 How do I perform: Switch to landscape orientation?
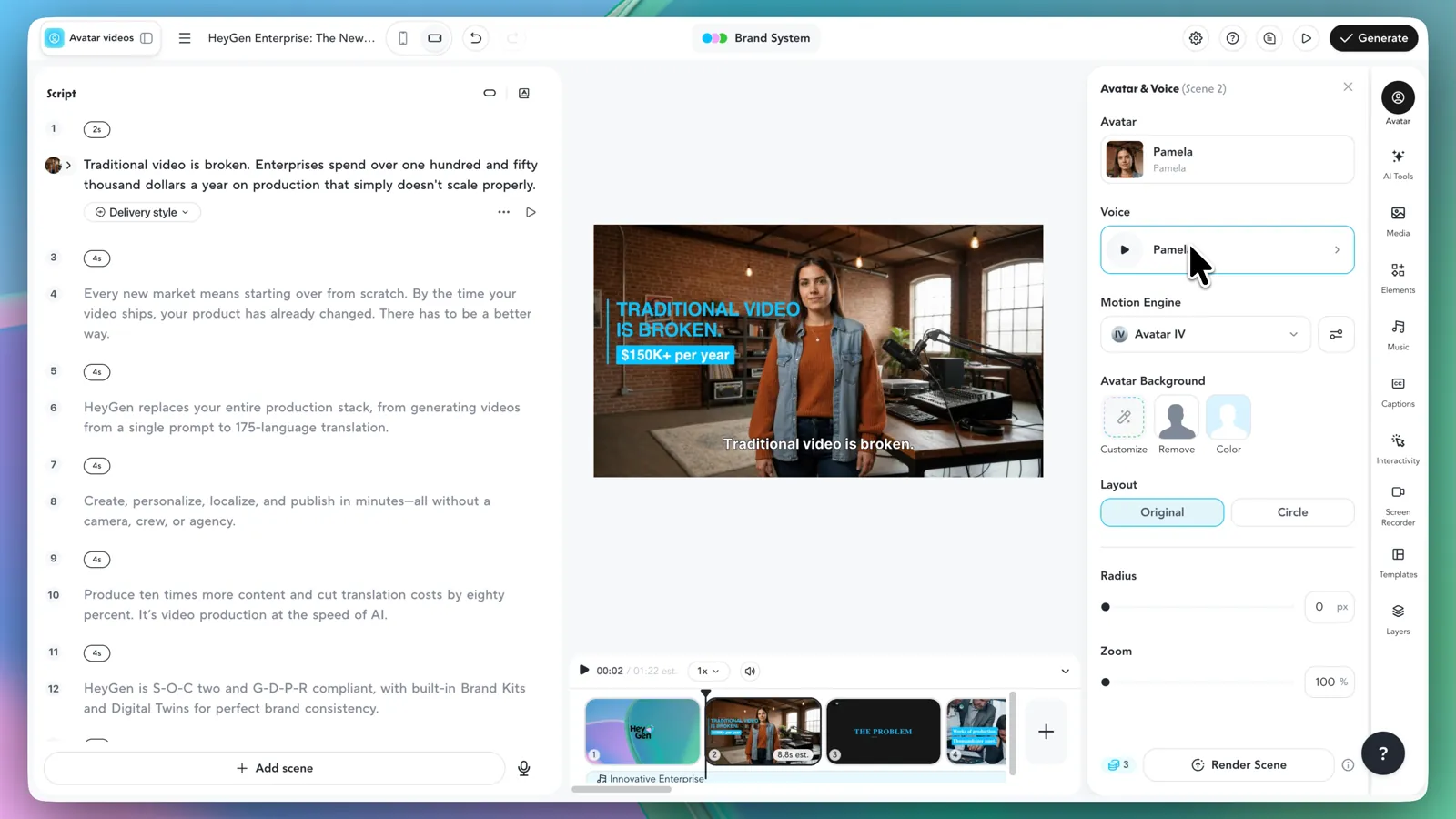coord(435,38)
